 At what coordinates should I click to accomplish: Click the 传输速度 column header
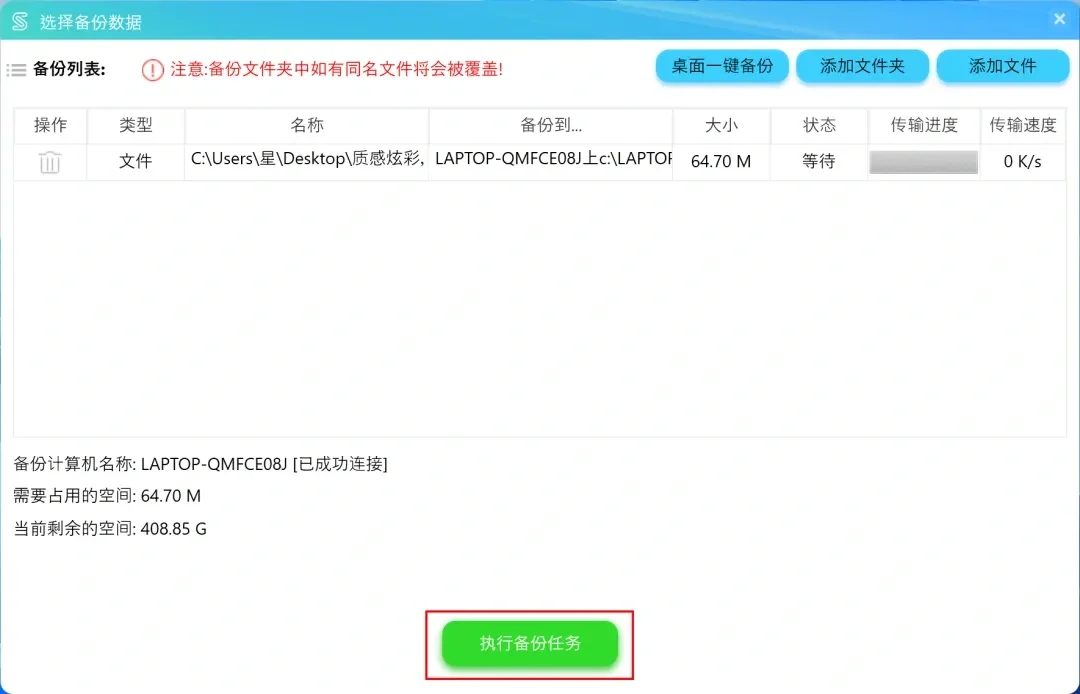tap(1023, 125)
